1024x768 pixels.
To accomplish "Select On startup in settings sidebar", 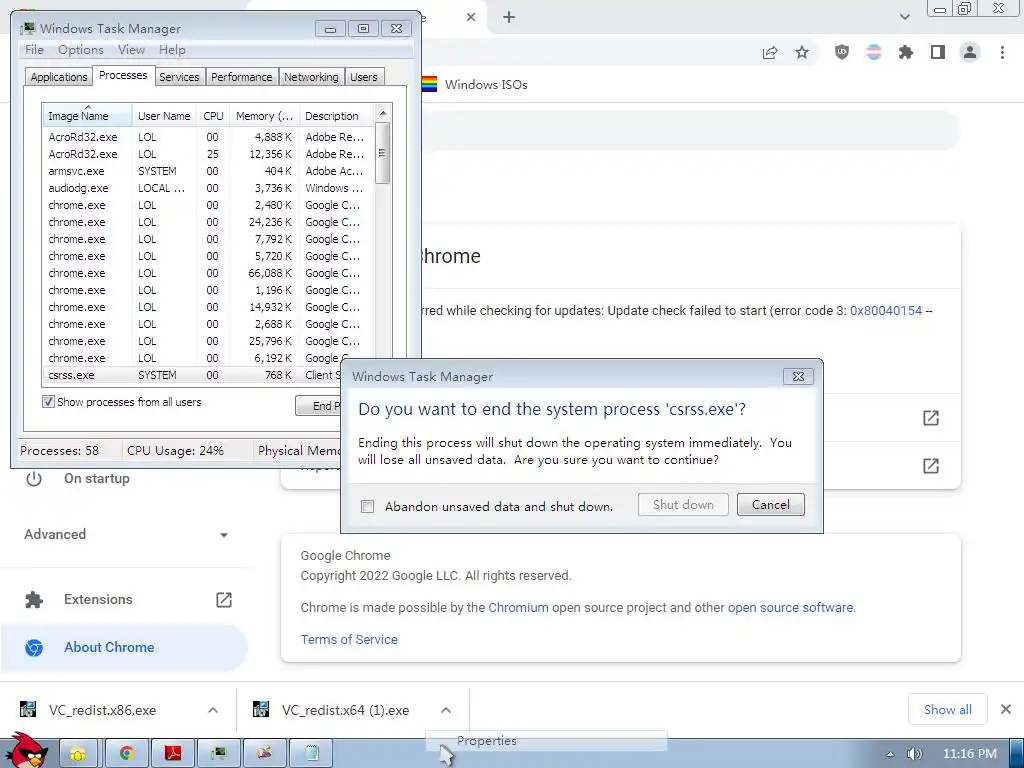I will click(x=97, y=479).
